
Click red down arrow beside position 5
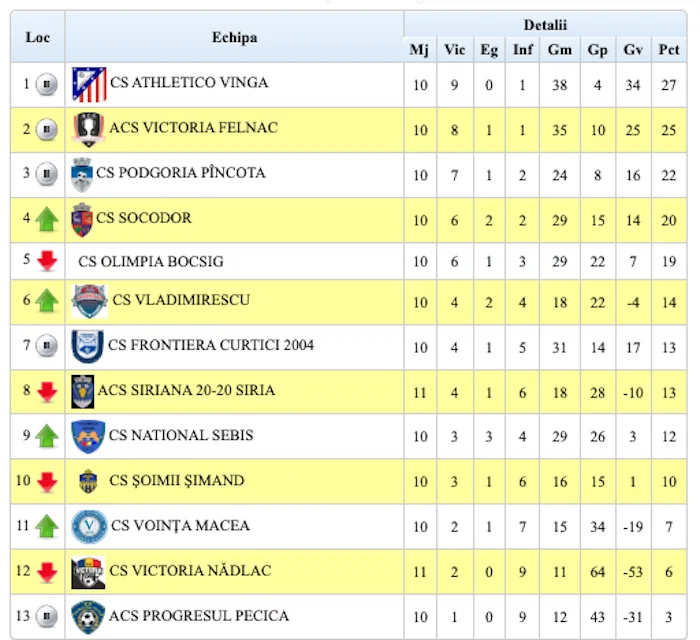[46, 262]
